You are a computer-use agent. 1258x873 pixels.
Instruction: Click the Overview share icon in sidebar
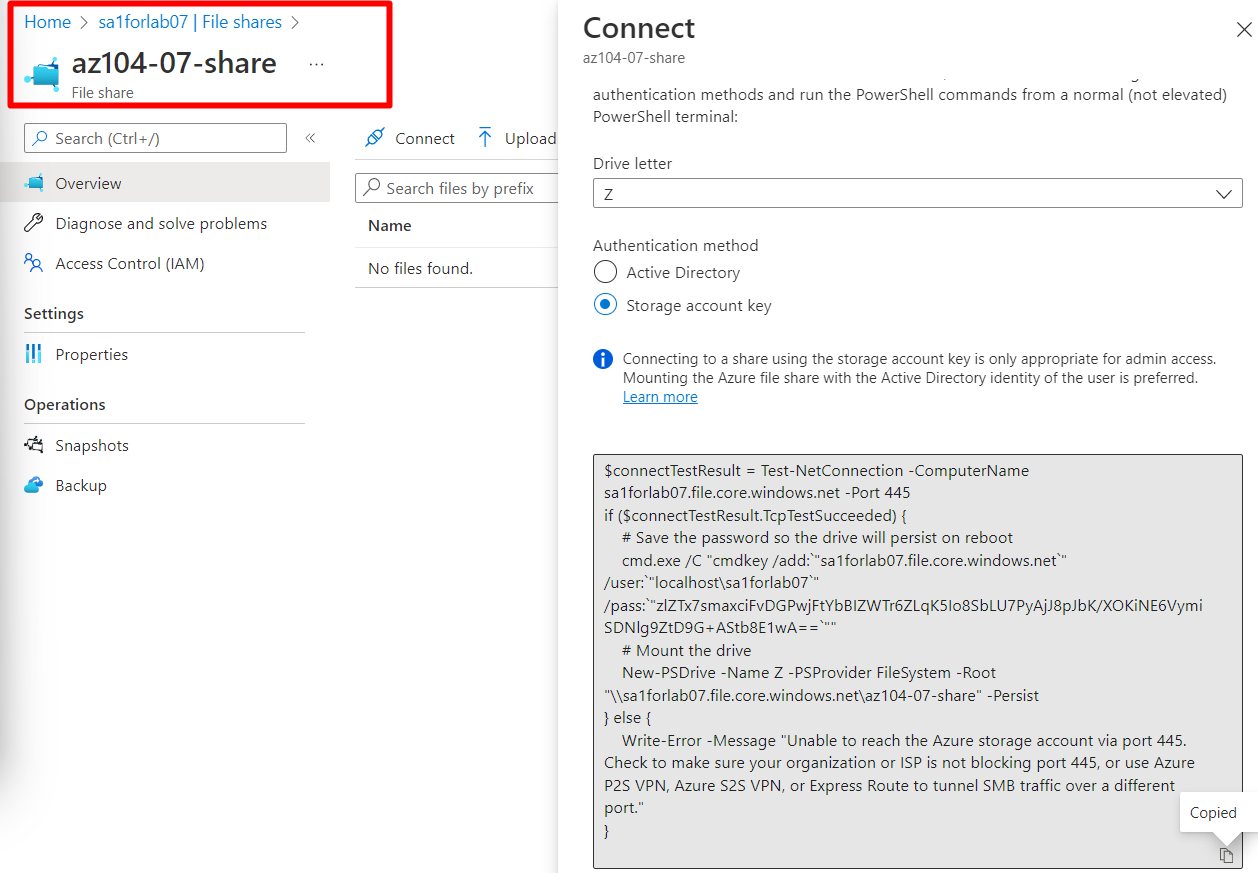pos(35,183)
